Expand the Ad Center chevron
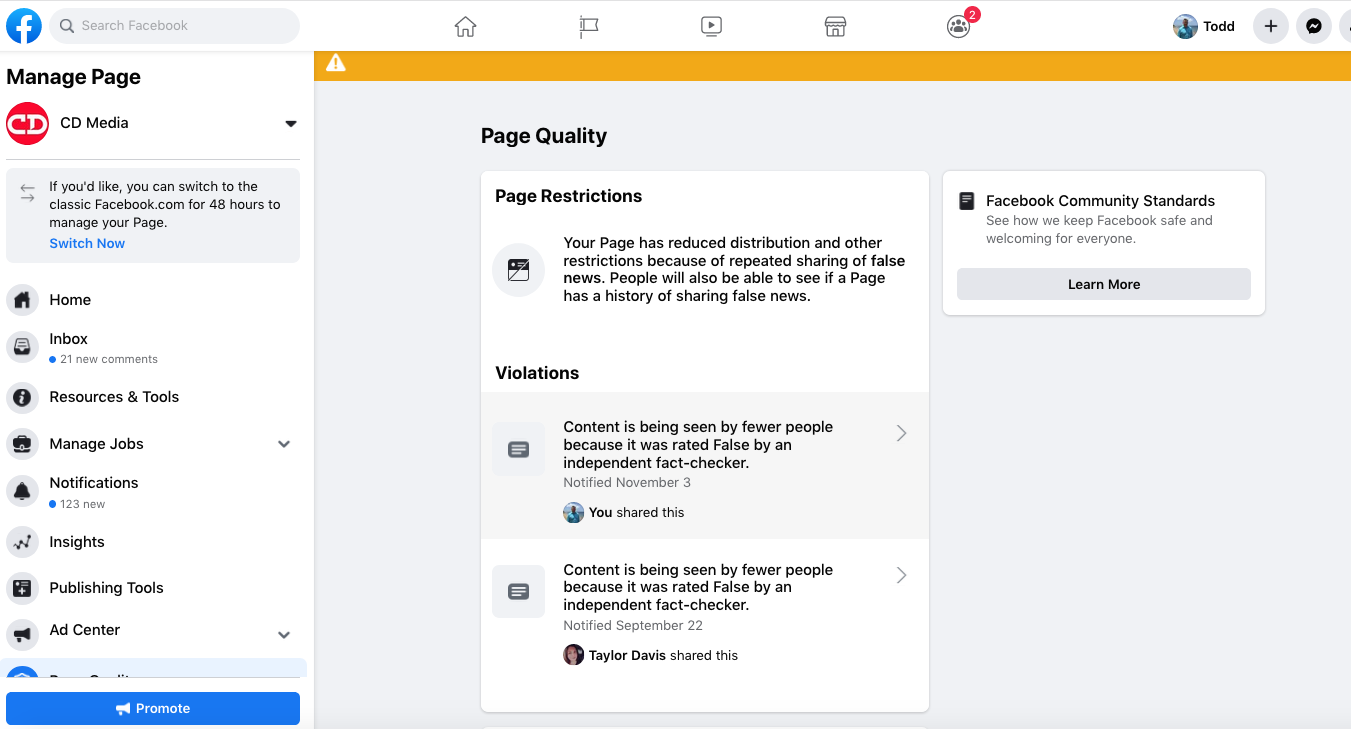Screen dimensions: 1351x729 [284, 635]
